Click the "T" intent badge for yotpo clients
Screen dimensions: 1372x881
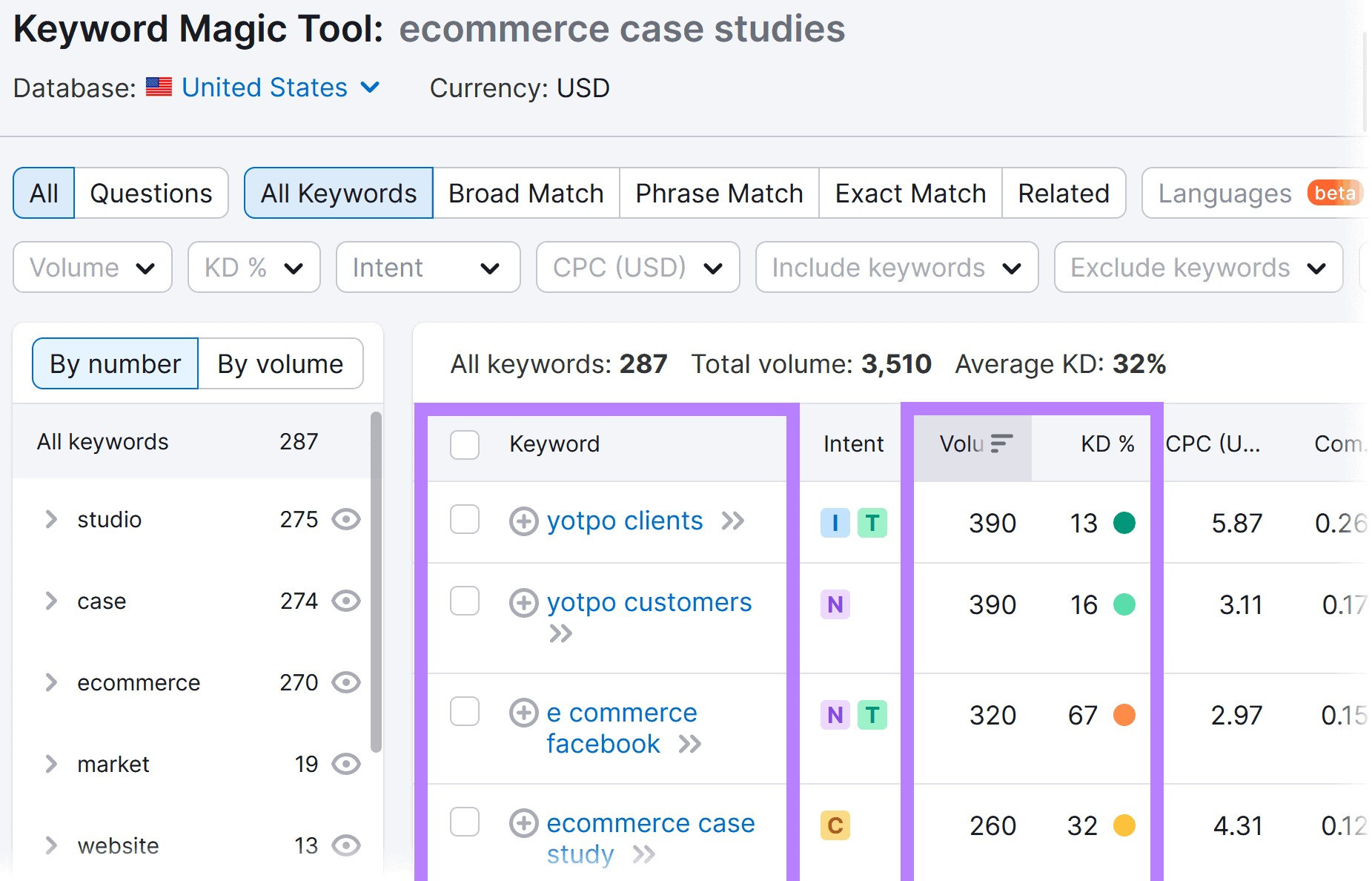coord(874,523)
